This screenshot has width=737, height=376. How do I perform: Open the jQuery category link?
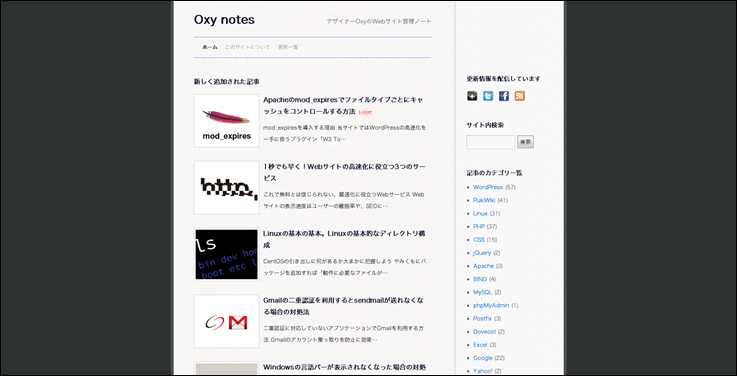coord(482,253)
